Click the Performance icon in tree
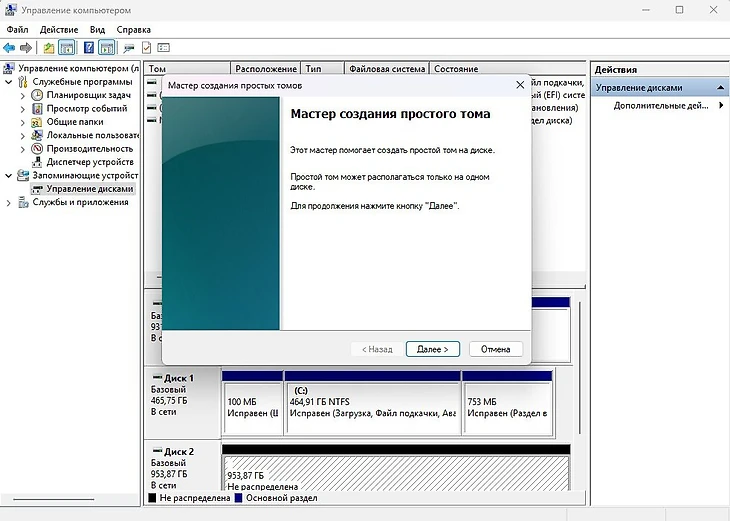This screenshot has width=730, height=521. point(37,149)
